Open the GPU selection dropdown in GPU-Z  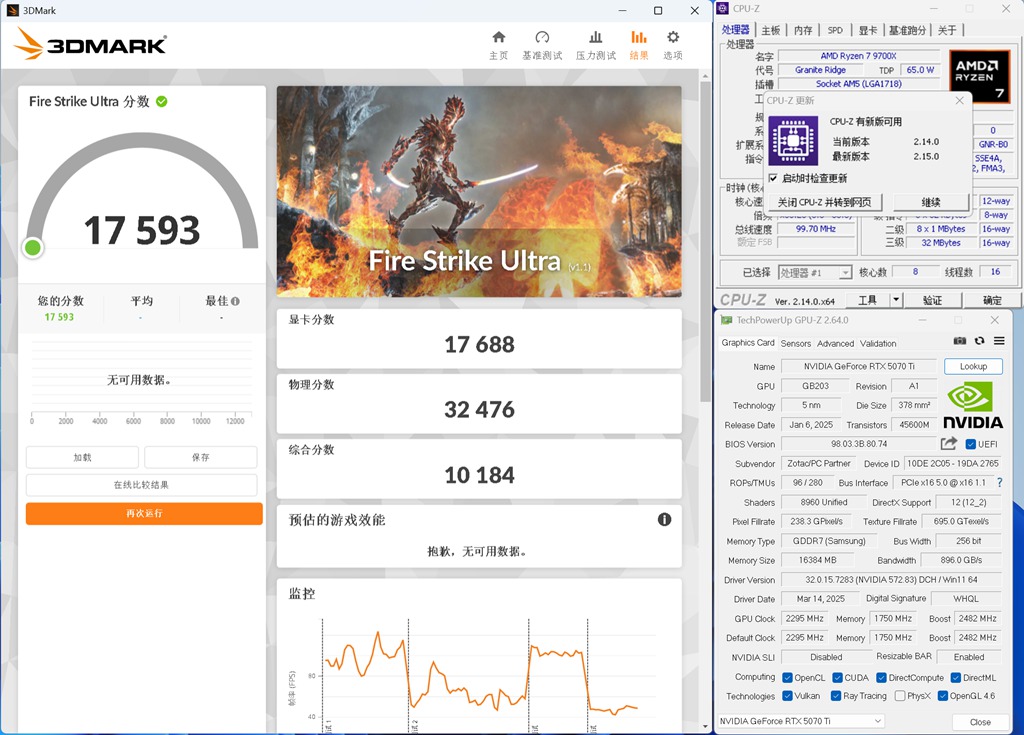pos(801,721)
